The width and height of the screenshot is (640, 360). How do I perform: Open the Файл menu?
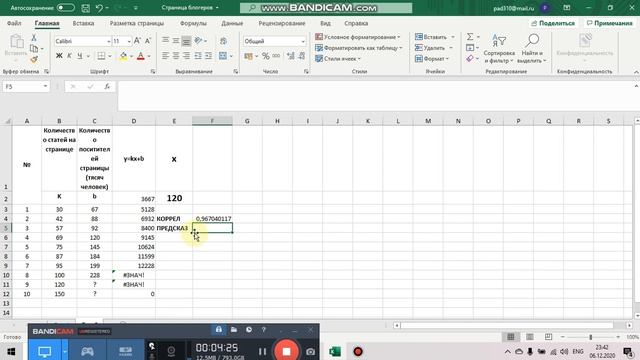click(x=14, y=23)
